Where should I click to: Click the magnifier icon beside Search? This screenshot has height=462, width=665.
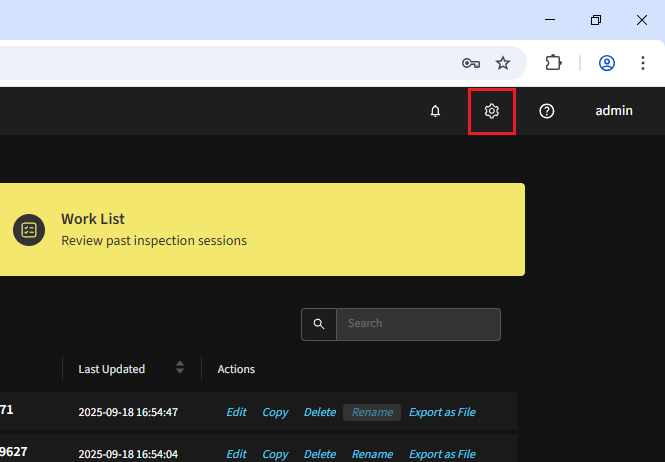[x=319, y=324]
